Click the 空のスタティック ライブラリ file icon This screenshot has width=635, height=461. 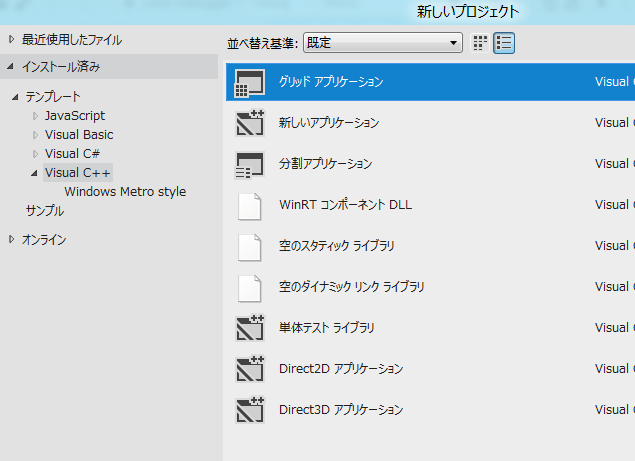(248, 246)
